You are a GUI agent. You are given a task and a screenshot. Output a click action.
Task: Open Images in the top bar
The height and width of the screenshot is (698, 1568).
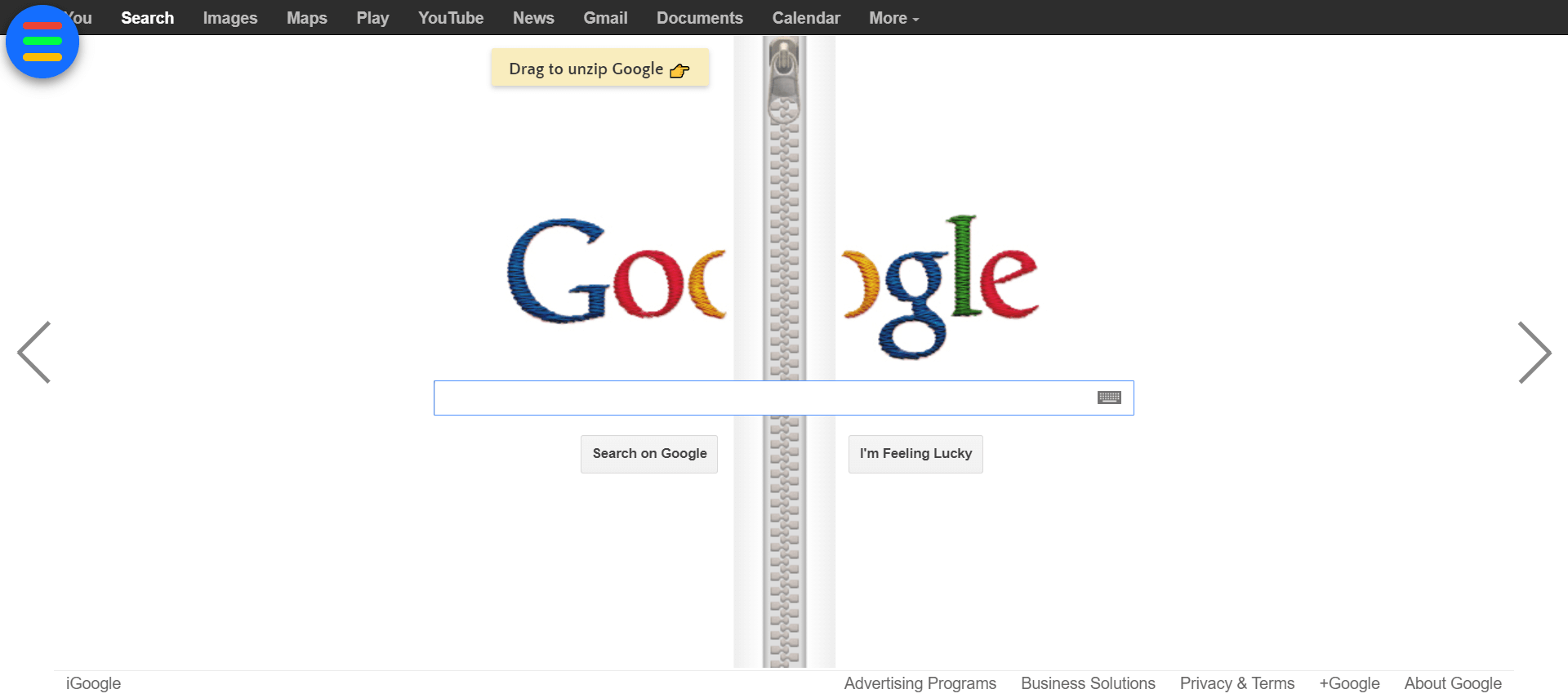230,18
